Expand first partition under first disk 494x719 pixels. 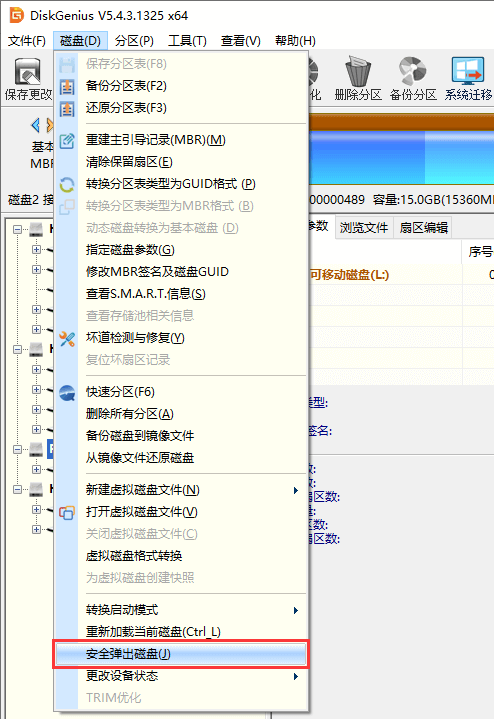click(x=36, y=249)
